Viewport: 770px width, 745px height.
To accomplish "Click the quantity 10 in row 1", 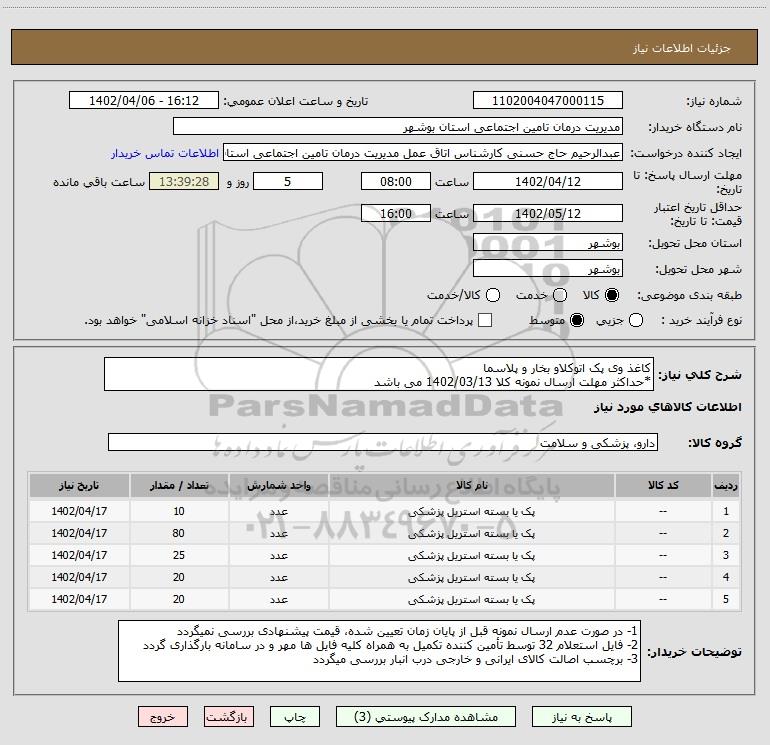I will [x=179, y=511].
